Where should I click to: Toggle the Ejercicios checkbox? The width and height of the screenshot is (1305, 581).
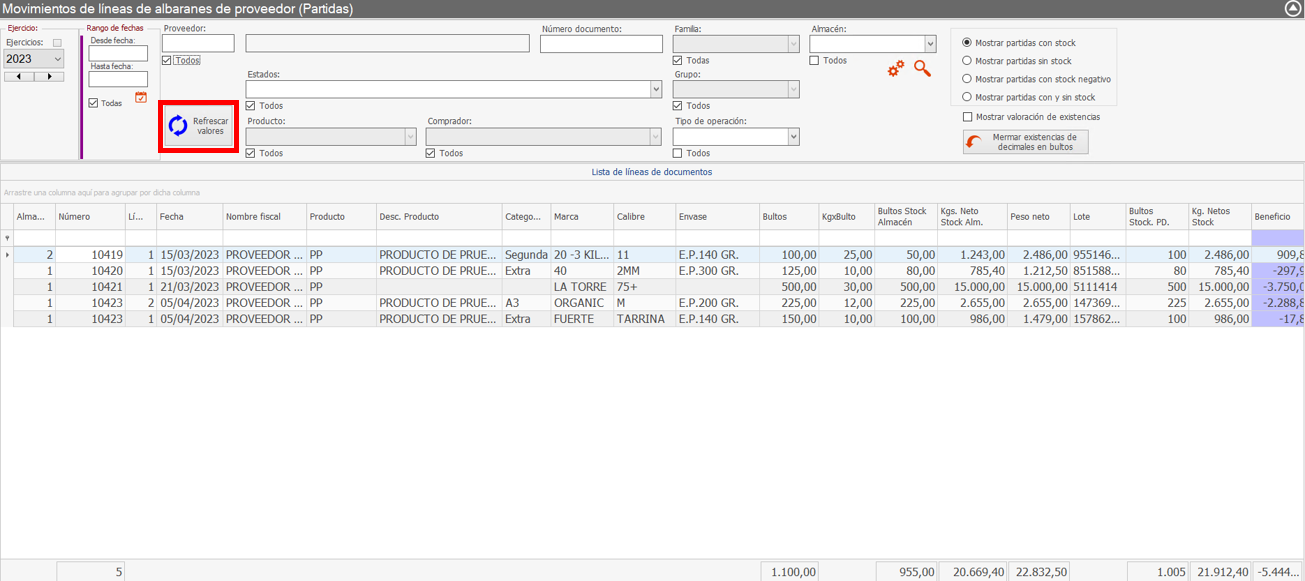tap(57, 43)
